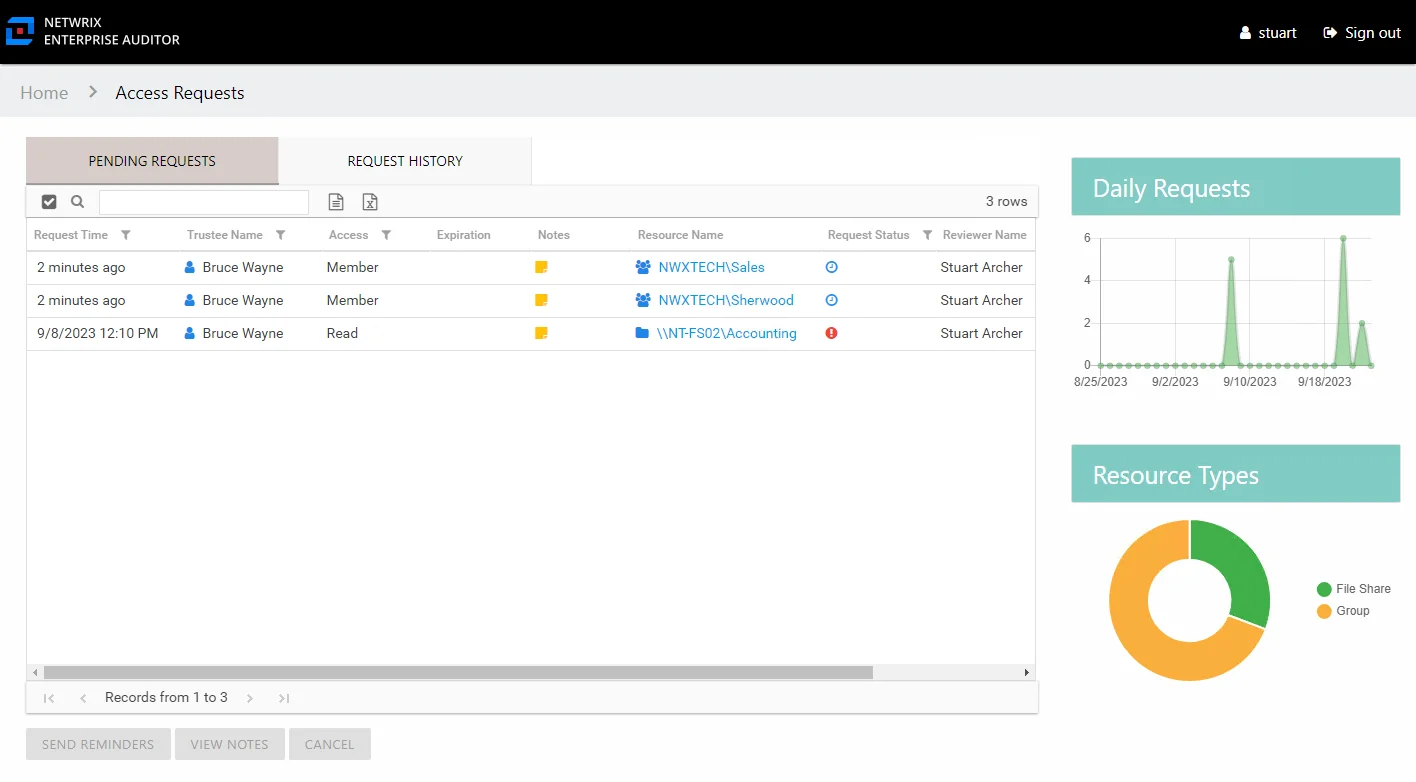The width and height of the screenshot is (1416, 782).
Task: Open filter for Access column
Action: [386, 235]
